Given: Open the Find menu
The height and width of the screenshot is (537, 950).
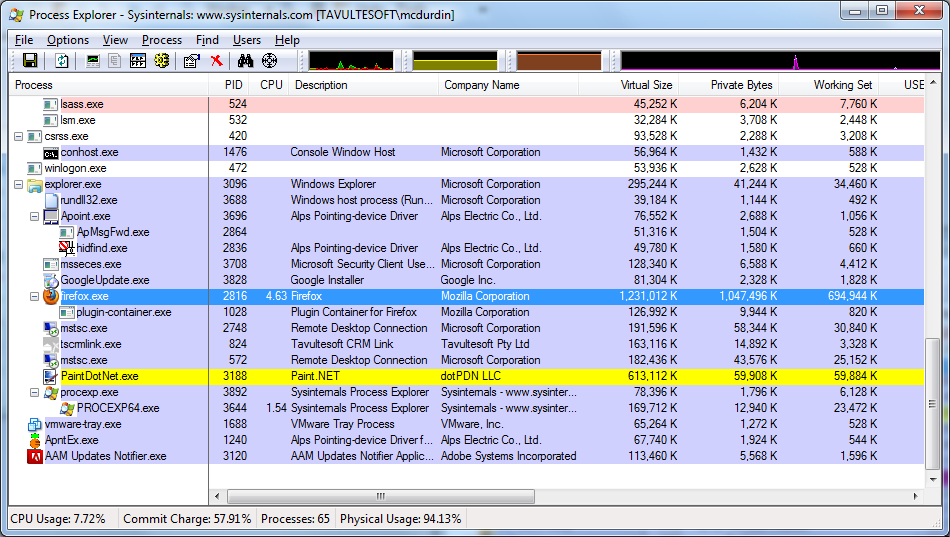Looking at the screenshot, I should coord(207,40).
